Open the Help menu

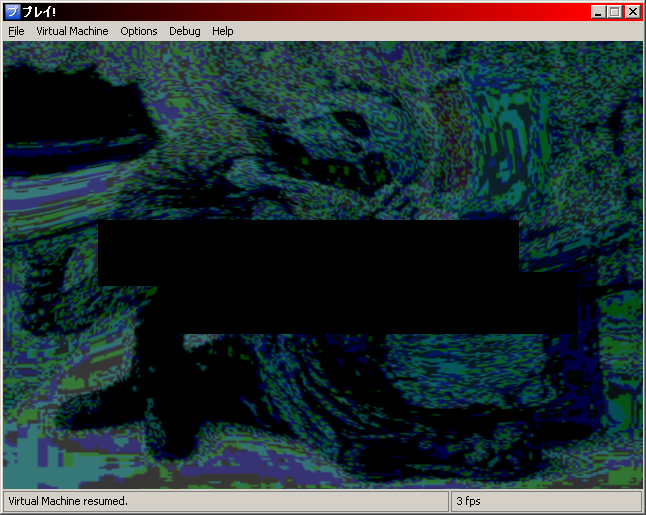(x=222, y=31)
